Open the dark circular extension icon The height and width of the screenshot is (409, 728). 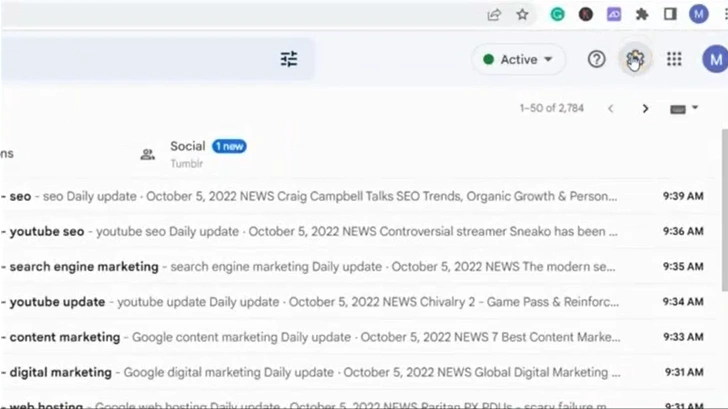pyautogui.click(x=586, y=14)
